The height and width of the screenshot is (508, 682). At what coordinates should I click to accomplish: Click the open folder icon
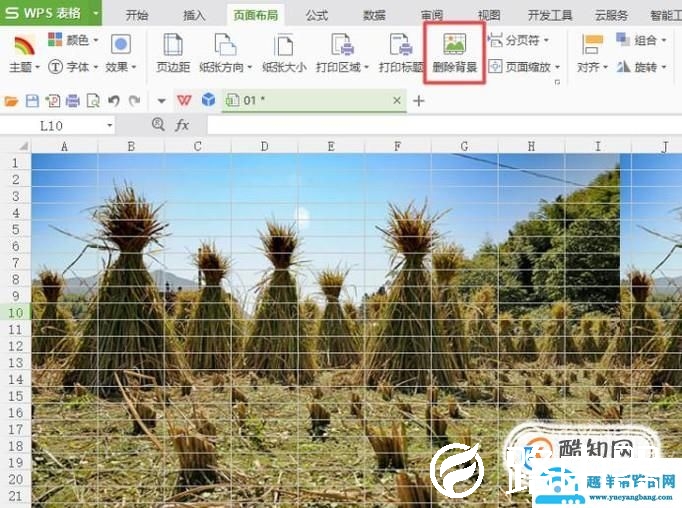11,101
